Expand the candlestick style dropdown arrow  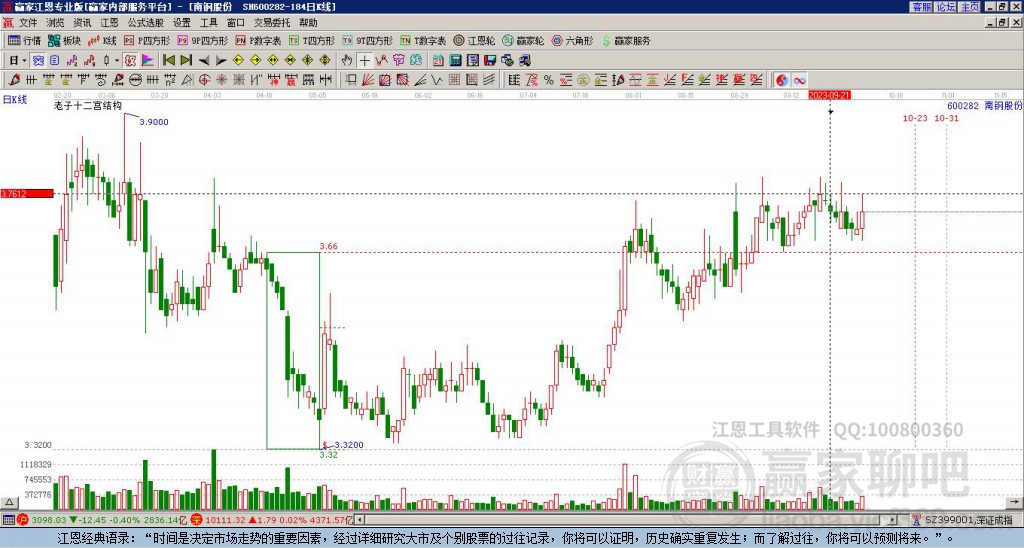(117, 61)
